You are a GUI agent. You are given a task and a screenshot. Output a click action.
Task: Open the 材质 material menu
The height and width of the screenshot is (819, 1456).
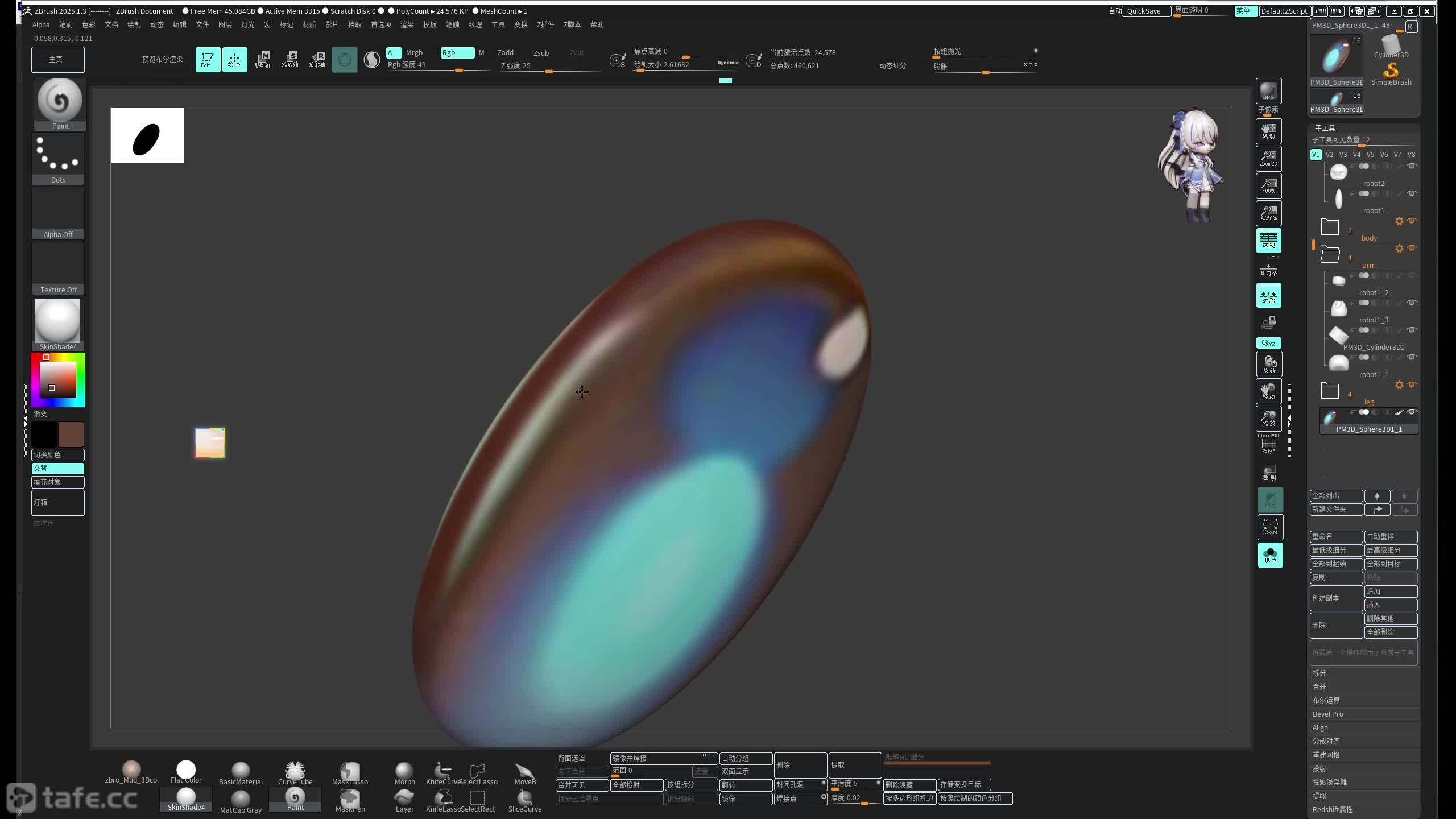309,24
